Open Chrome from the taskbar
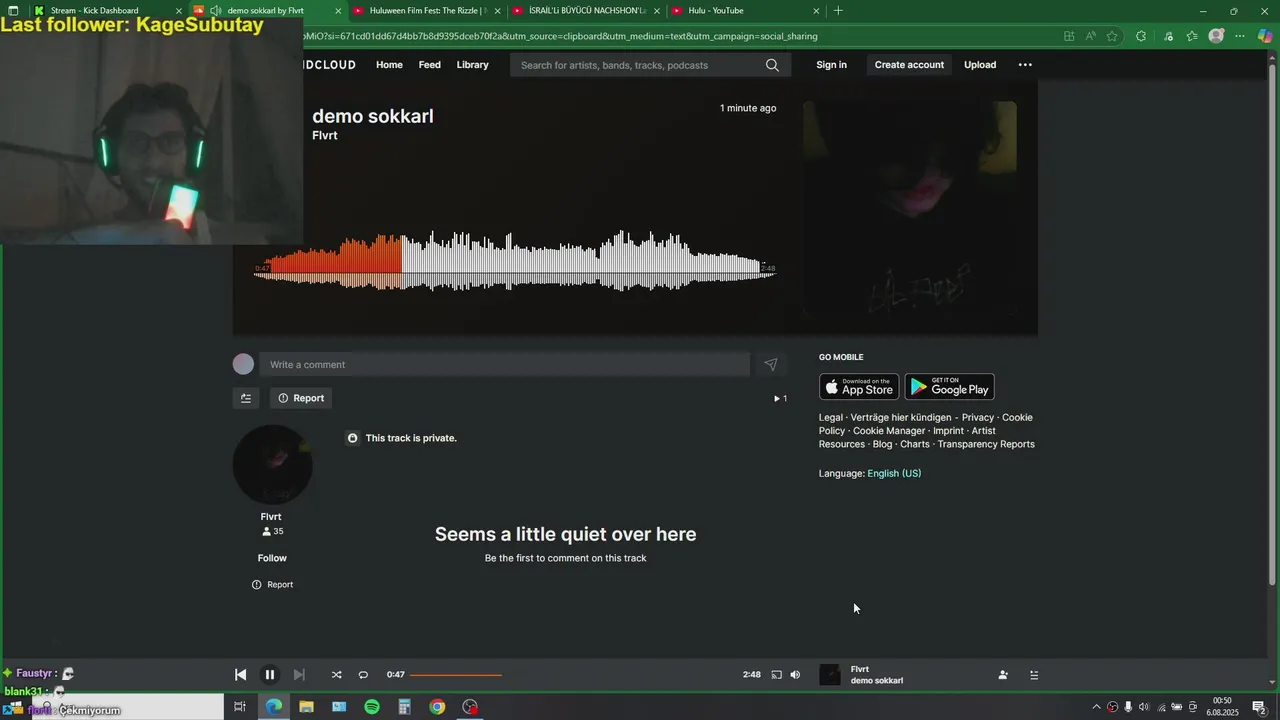 (437, 707)
